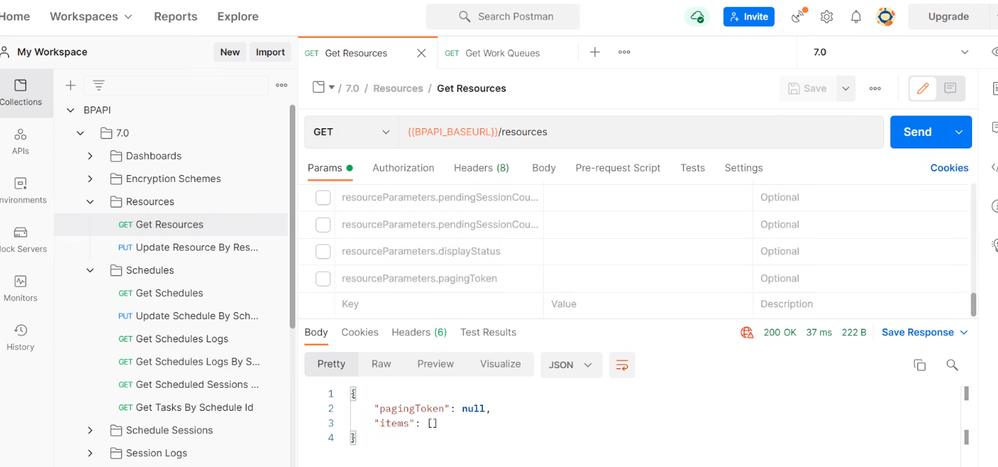Click the plus icon to create collection
Viewport: 998px width, 467px height.
coord(70,86)
